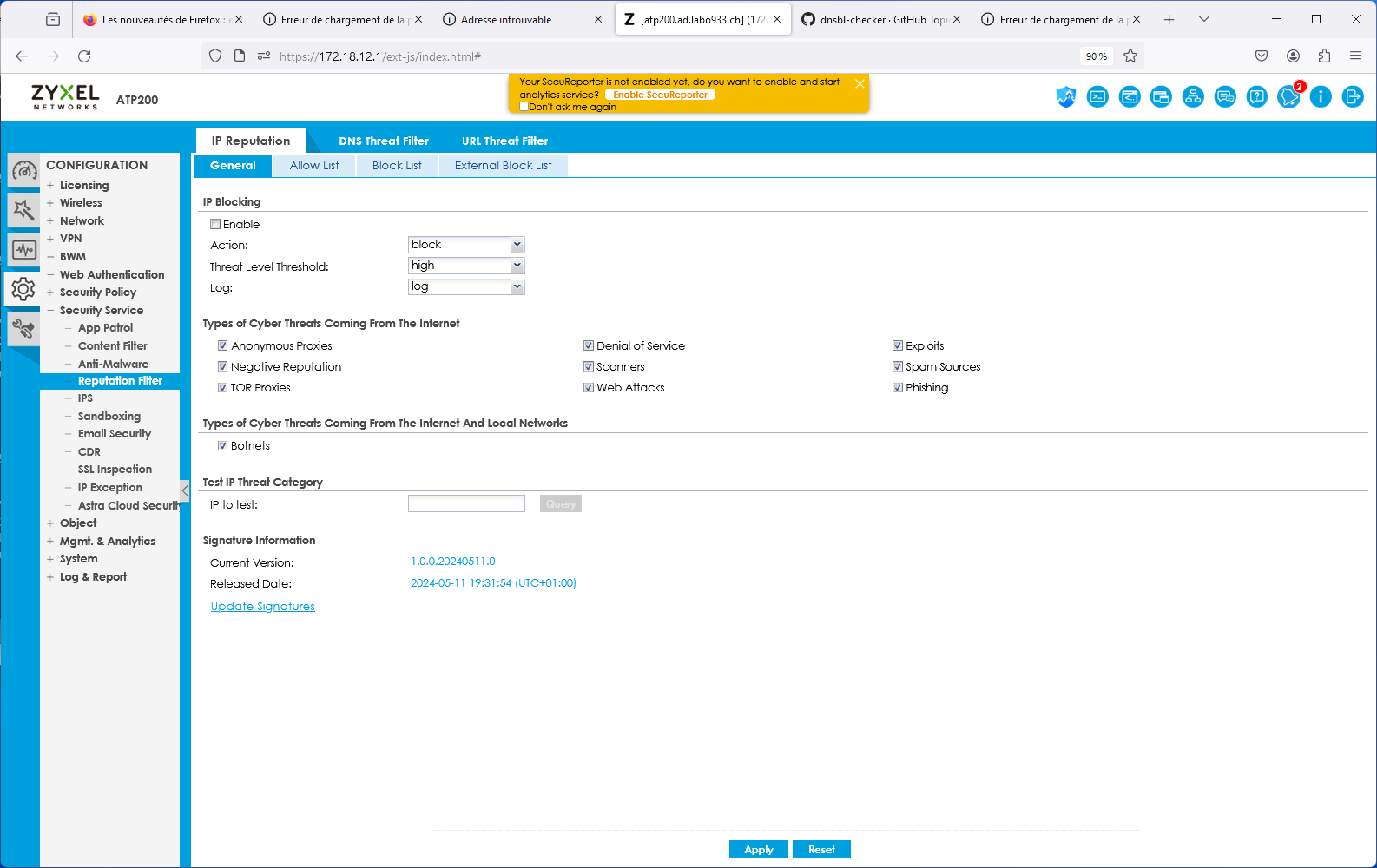
Task: Open Firefox extensions puzzle icon
Action: tap(1324, 56)
